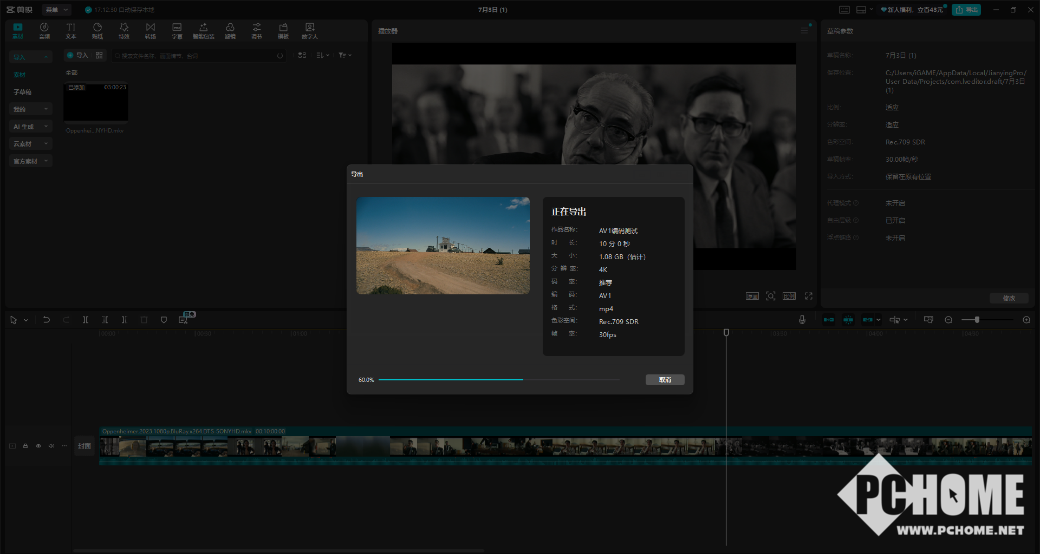Open the 模板 templates tab

[x=283, y=31]
